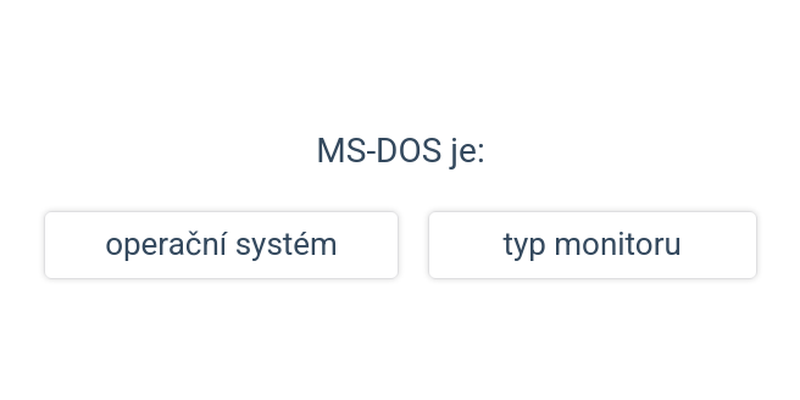Choose the left answer option "operační systém"
The height and width of the screenshot is (400, 800).
pos(221,245)
